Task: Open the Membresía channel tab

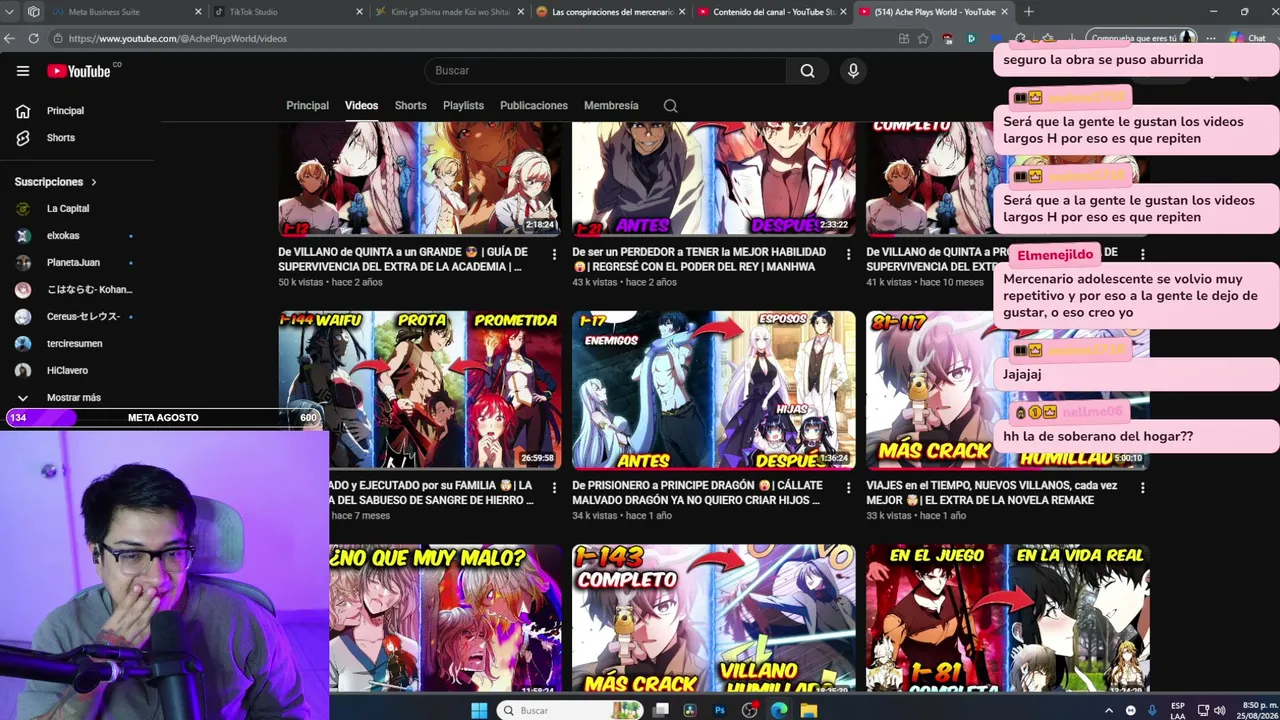Action: point(611,106)
